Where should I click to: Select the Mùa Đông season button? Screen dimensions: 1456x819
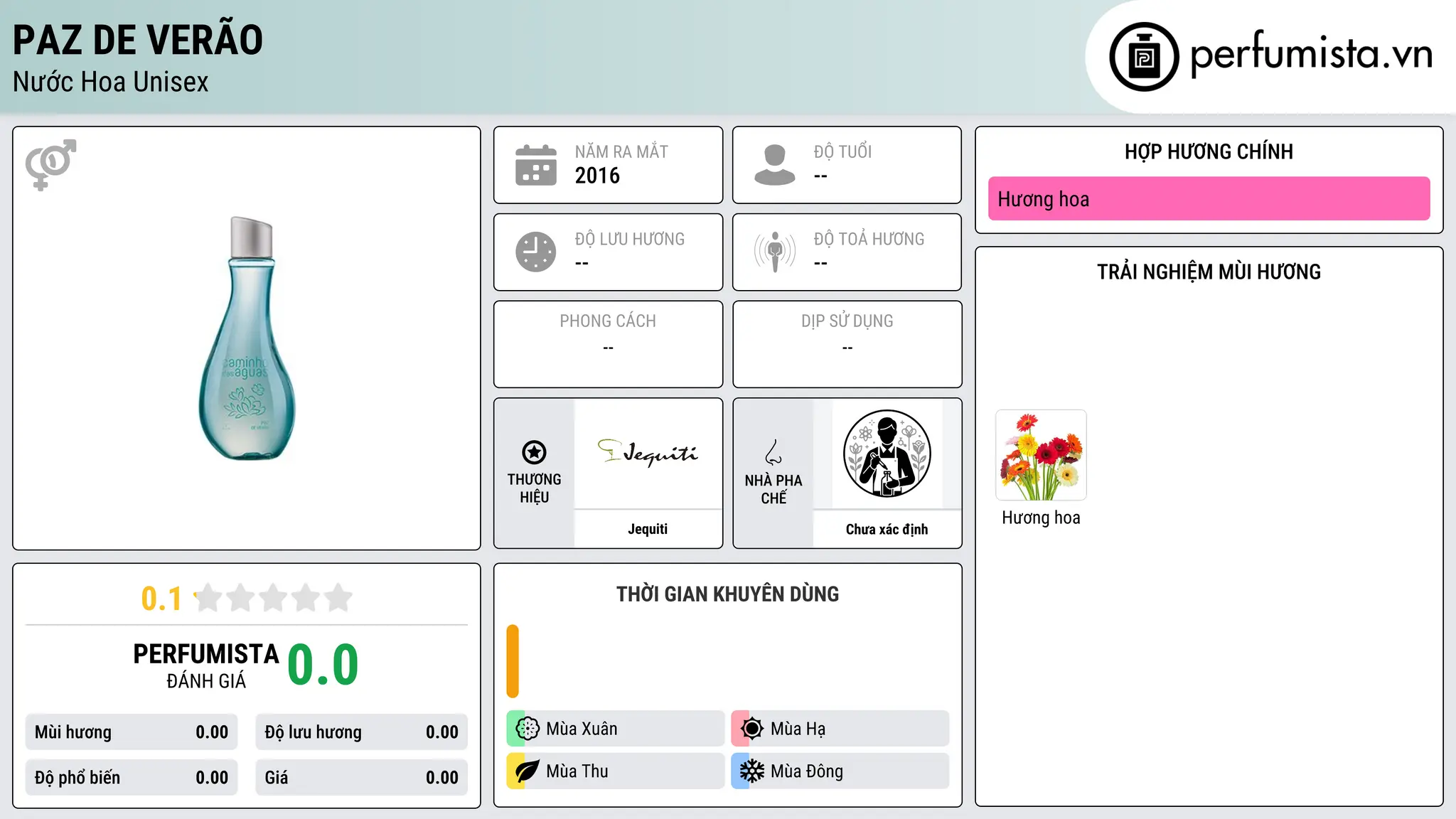coord(840,771)
